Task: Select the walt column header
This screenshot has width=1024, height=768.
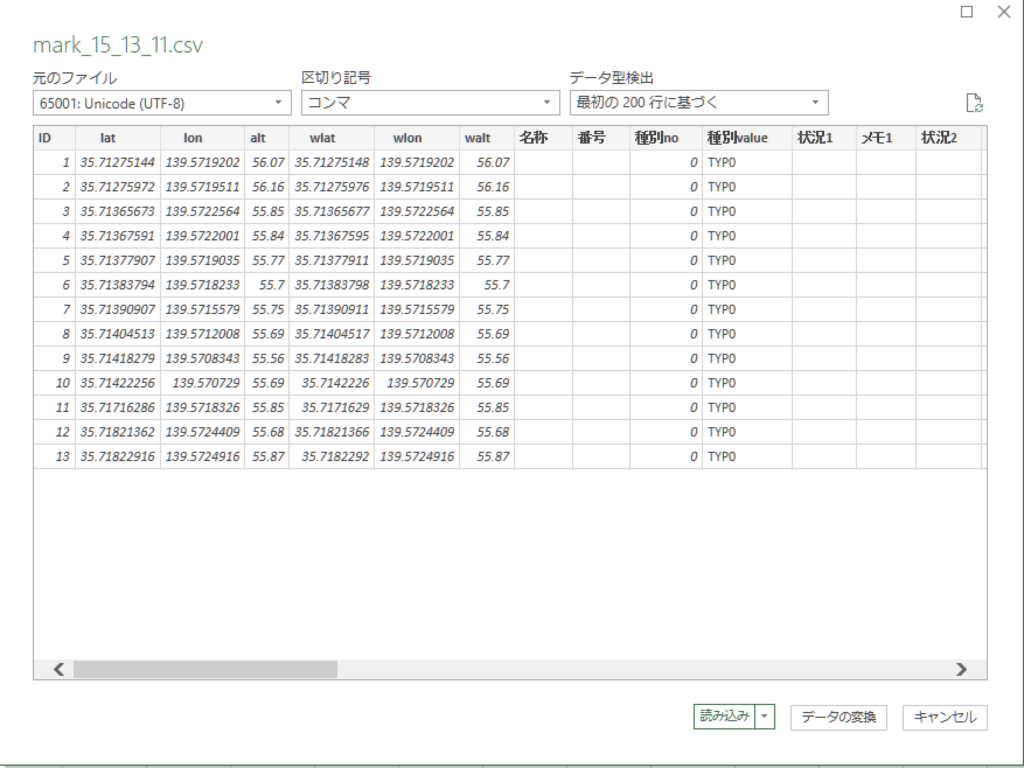Action: pos(487,138)
